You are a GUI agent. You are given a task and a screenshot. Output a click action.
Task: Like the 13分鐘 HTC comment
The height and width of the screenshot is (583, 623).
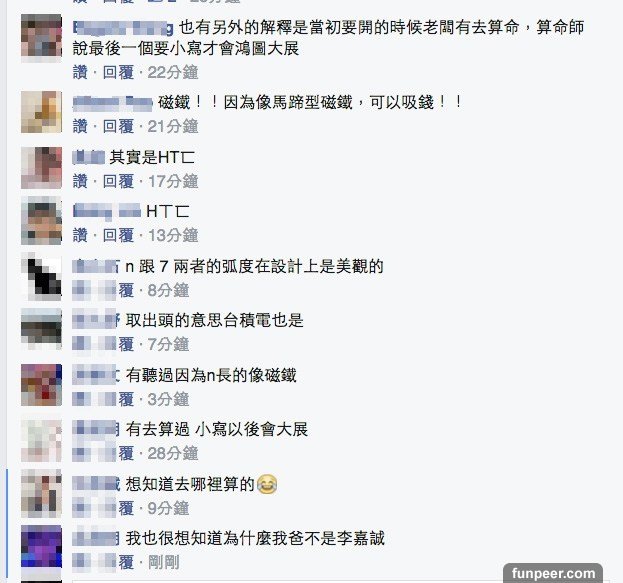(x=80, y=235)
